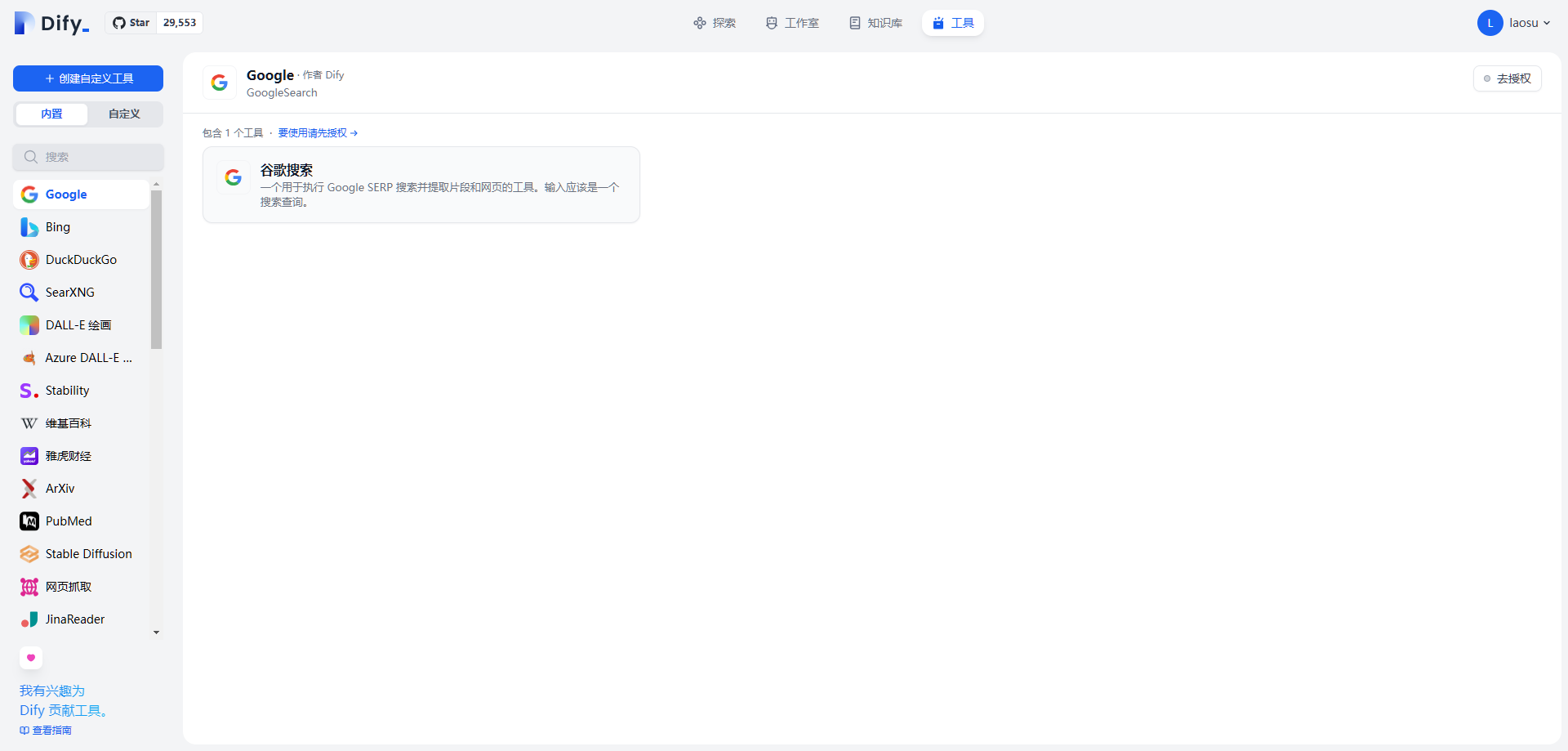
Task: Select DuckDuckGo in the tool list
Action: (82, 260)
